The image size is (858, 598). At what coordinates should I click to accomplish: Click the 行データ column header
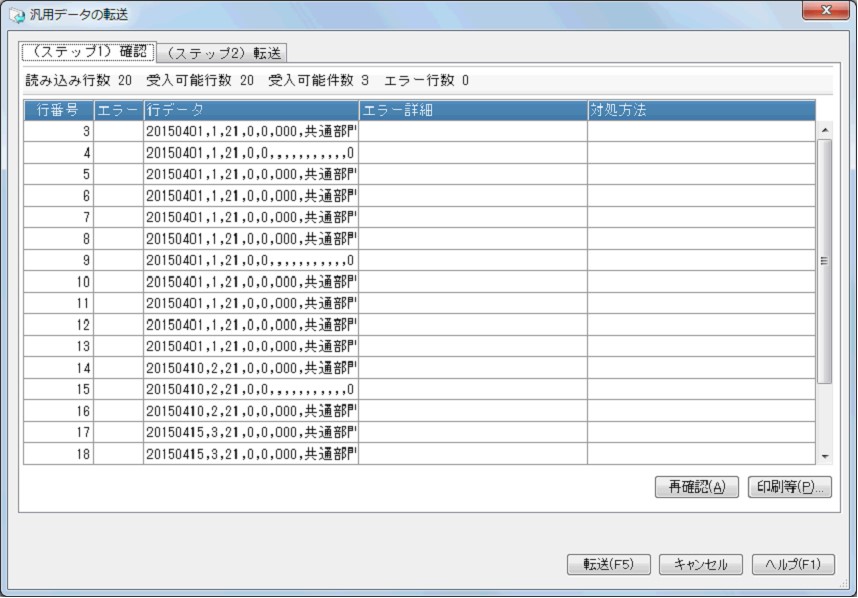[x=250, y=110]
